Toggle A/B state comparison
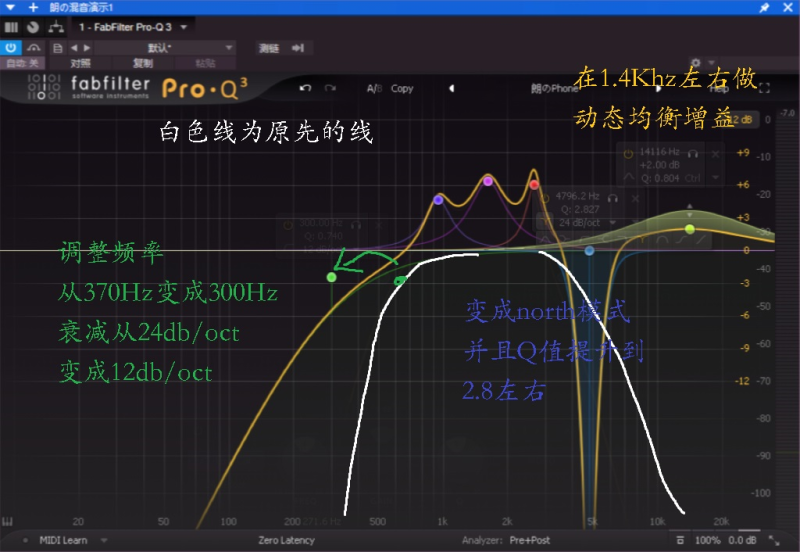The height and width of the screenshot is (552, 800). point(374,88)
